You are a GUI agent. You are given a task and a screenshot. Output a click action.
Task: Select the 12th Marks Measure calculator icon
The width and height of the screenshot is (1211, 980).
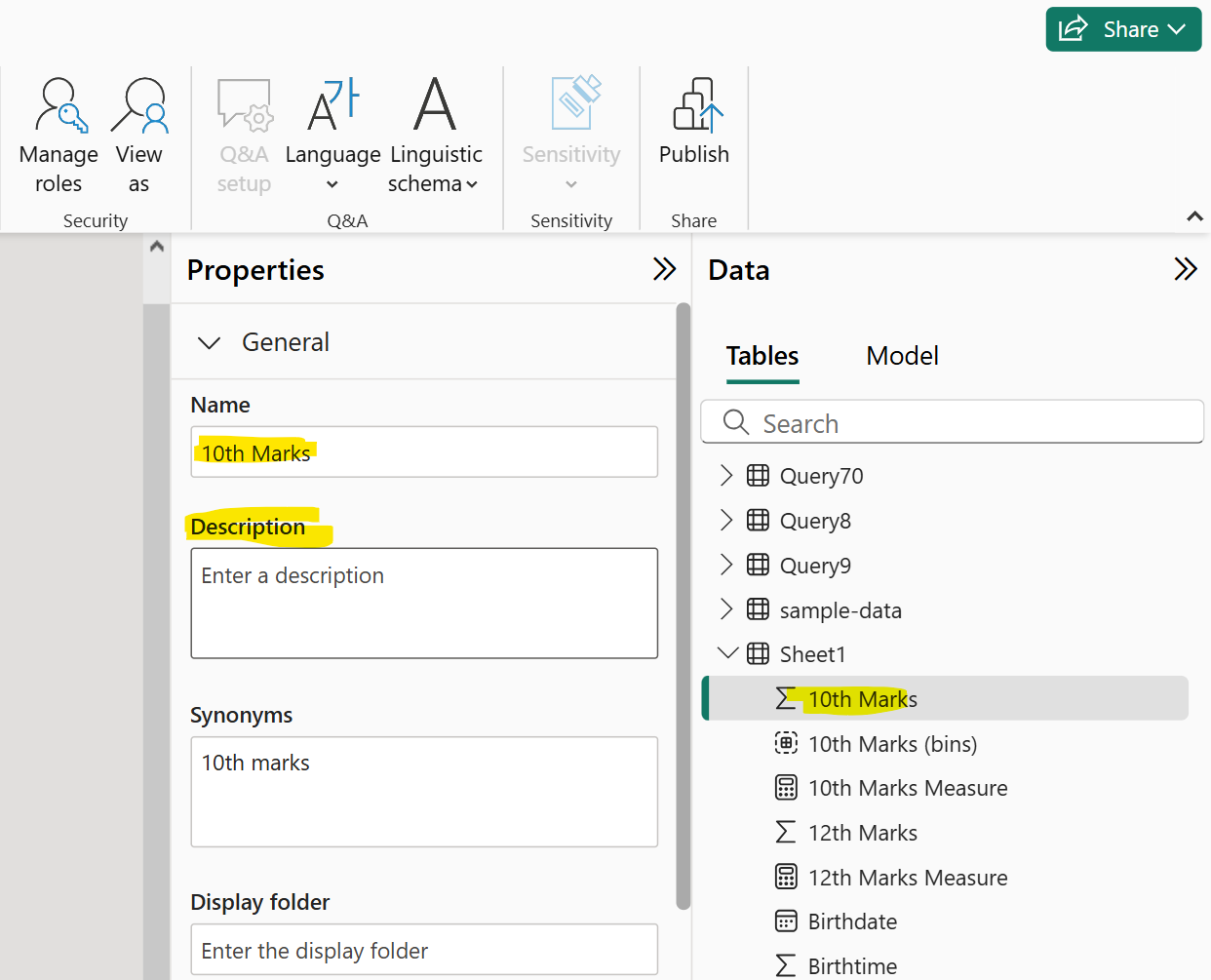click(786, 878)
